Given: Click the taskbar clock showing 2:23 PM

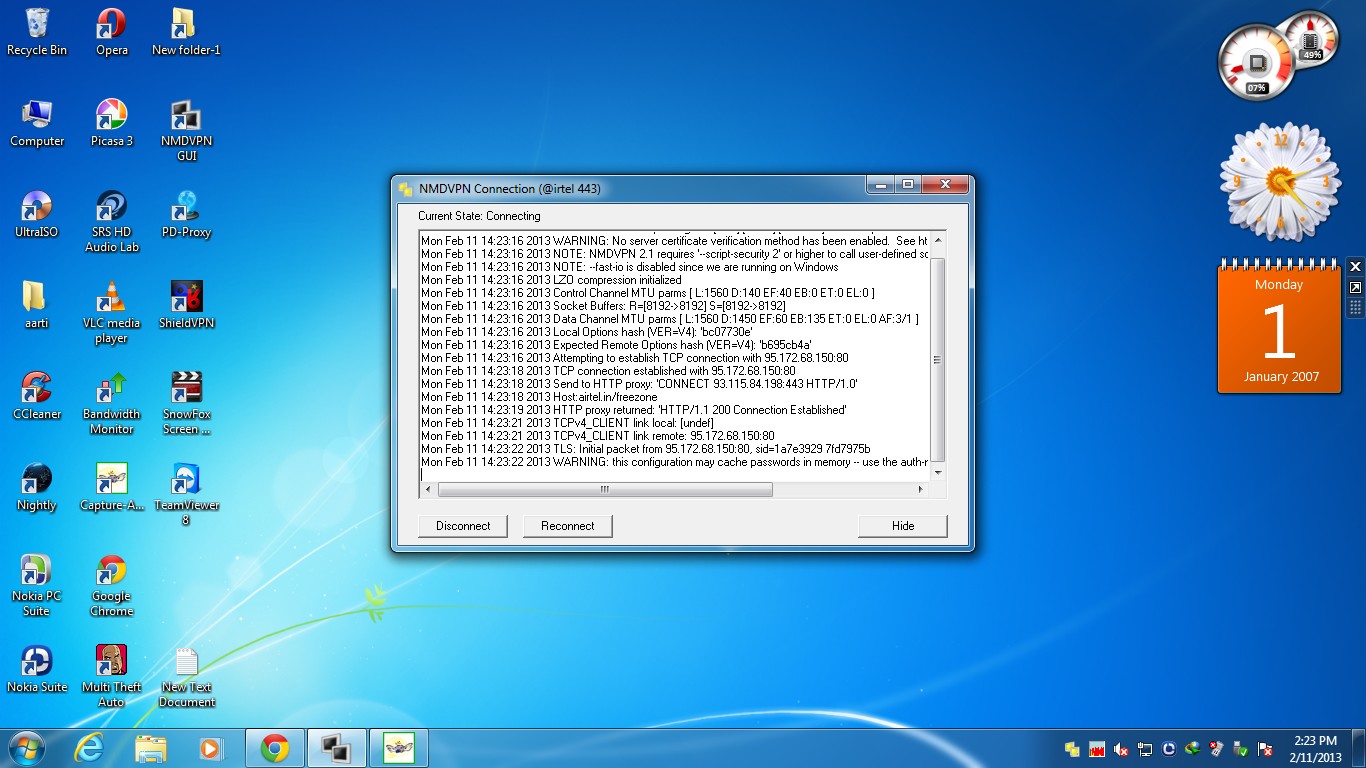Looking at the screenshot, I should click(1314, 748).
